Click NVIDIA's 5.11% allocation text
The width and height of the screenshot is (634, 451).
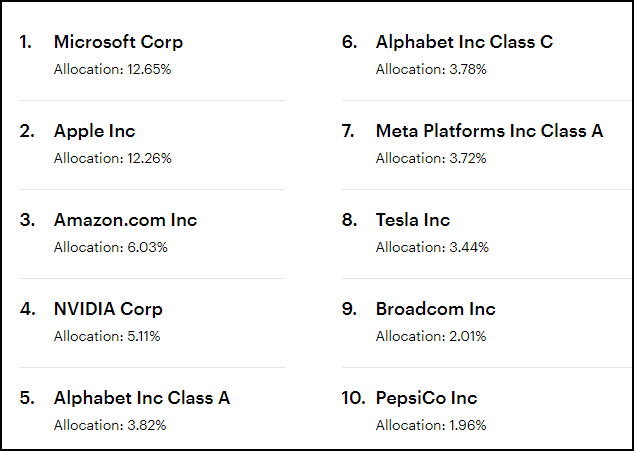pyautogui.click(x=107, y=336)
